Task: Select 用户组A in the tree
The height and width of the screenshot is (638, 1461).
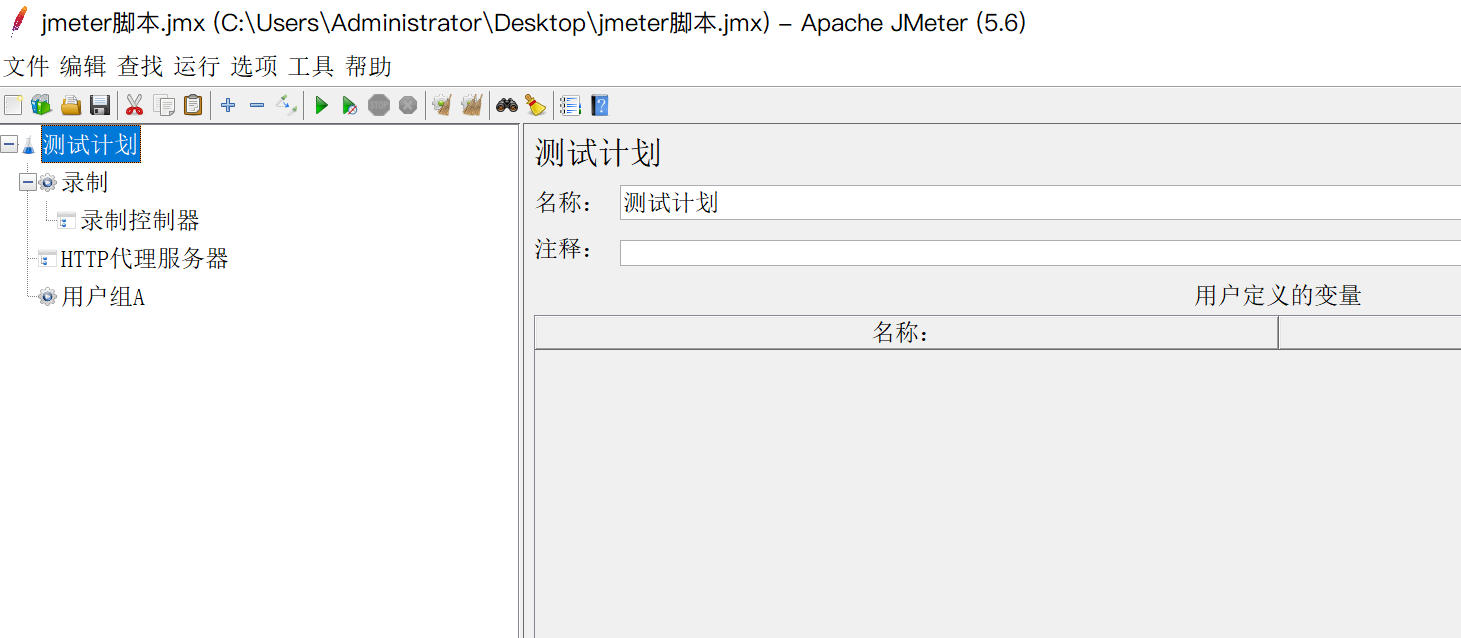Action: coord(103,297)
